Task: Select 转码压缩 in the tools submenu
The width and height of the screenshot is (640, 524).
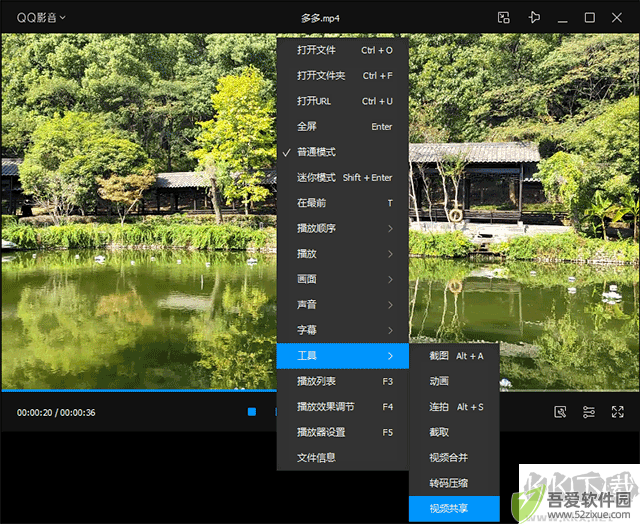Action: pos(454,483)
